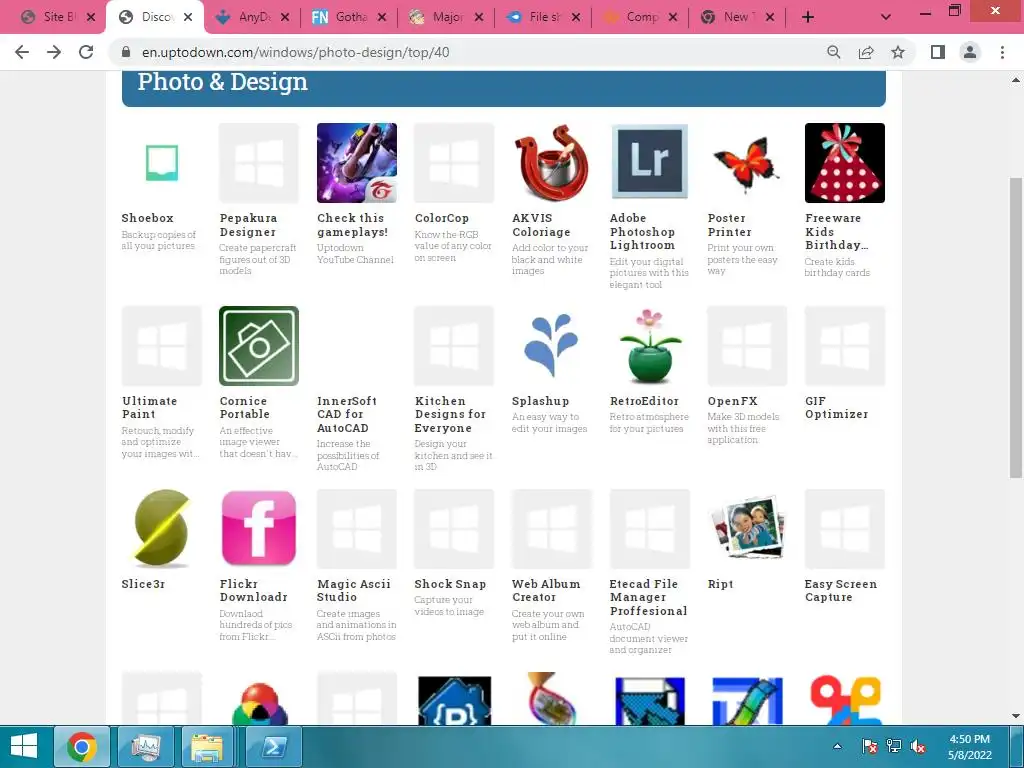Open the Web Album Creator title link
Image resolution: width=1024 pixels, height=768 pixels.
pyautogui.click(x=546, y=590)
